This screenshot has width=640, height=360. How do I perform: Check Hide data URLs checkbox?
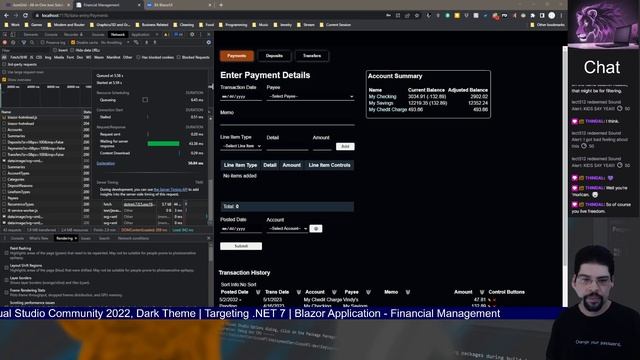pos(72,50)
